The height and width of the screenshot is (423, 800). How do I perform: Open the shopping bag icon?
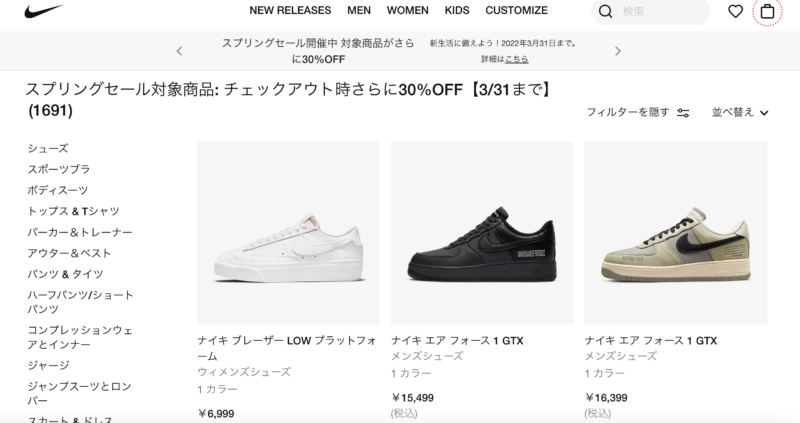767,11
